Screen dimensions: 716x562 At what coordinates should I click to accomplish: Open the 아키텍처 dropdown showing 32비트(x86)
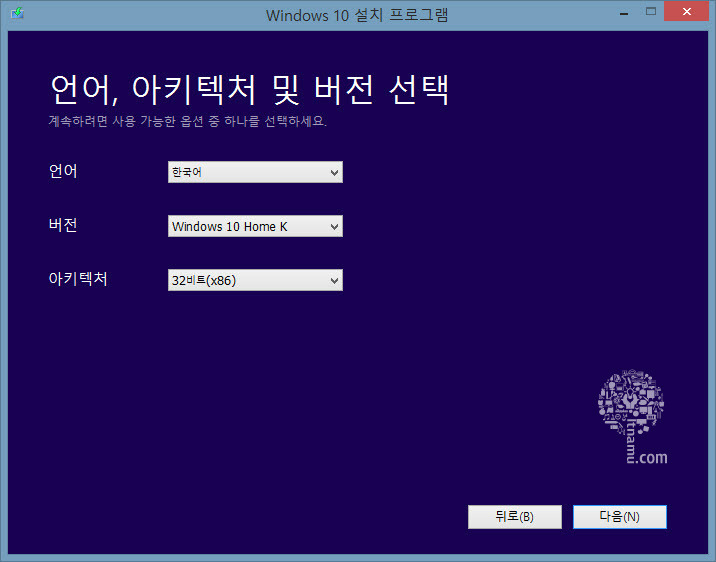pos(255,280)
